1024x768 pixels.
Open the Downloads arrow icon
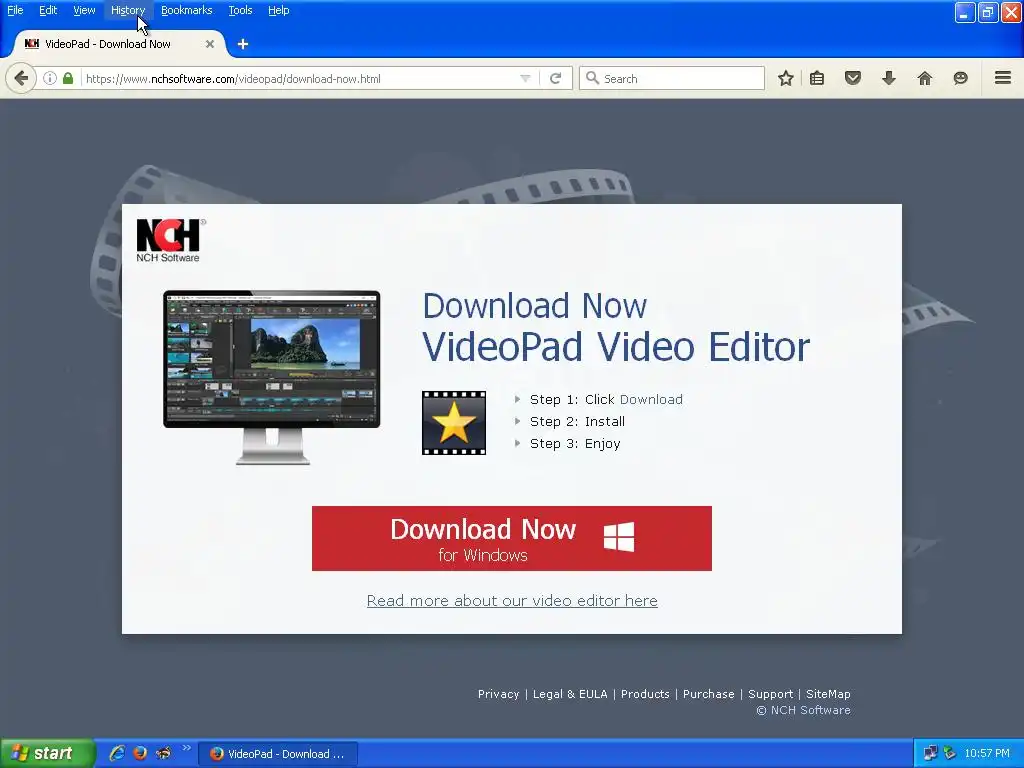click(x=889, y=78)
